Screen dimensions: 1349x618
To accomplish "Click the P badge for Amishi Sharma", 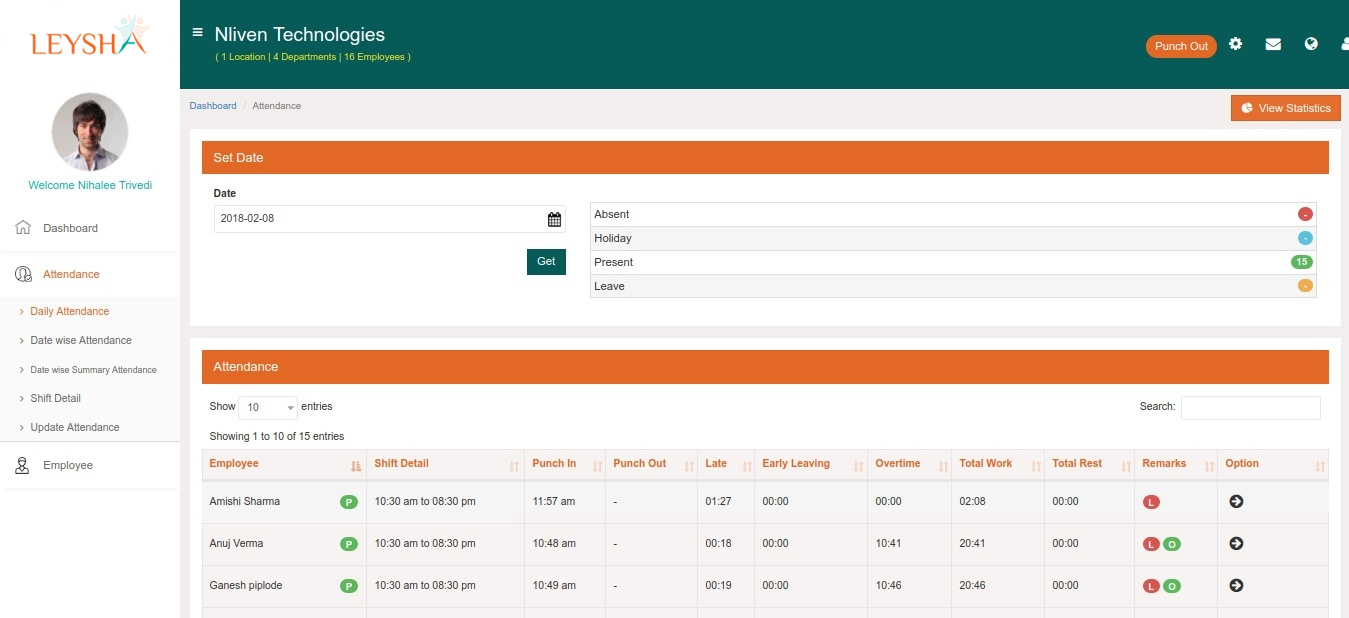I will click(349, 502).
